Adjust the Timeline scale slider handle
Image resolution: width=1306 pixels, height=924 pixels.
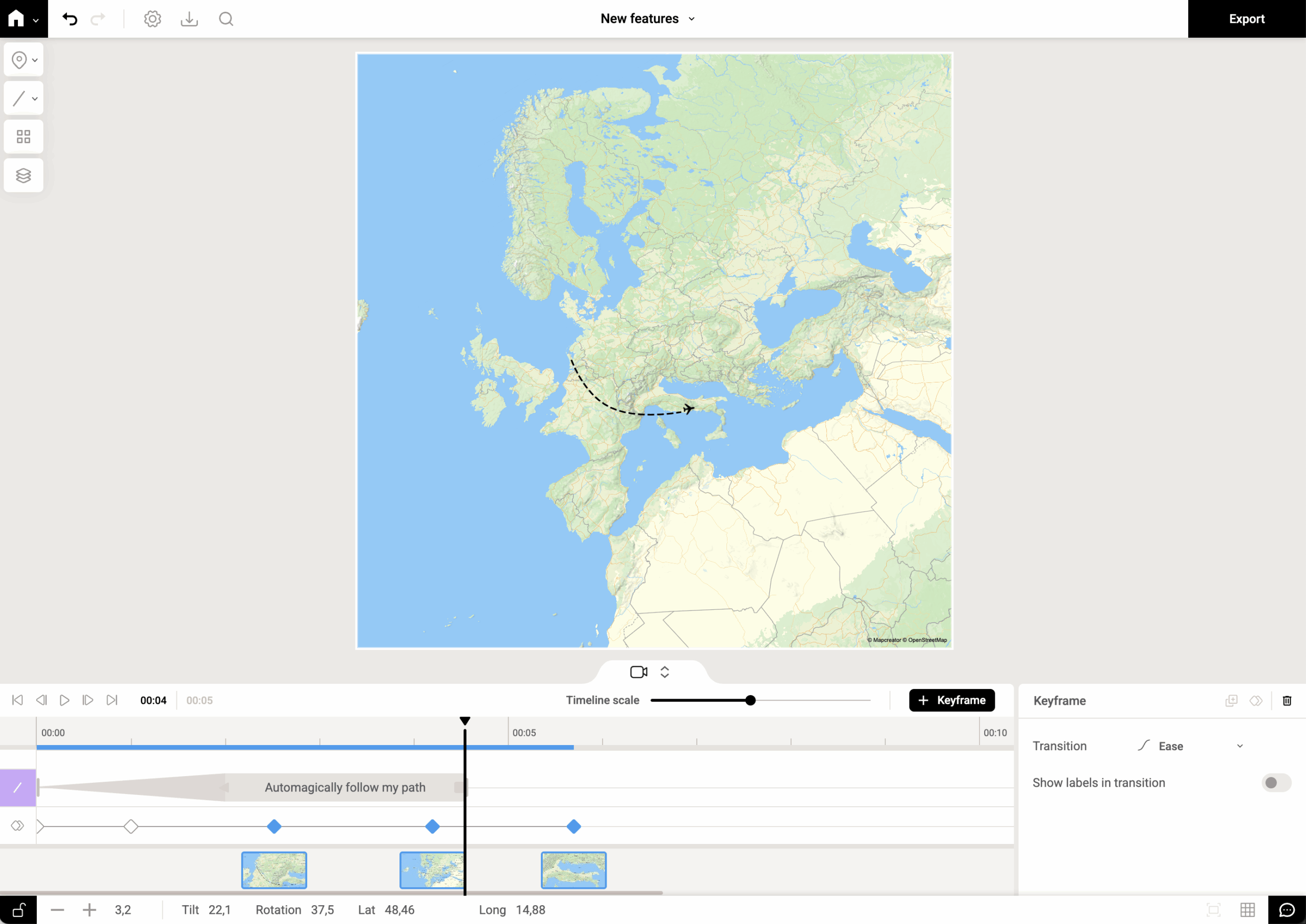(x=750, y=701)
